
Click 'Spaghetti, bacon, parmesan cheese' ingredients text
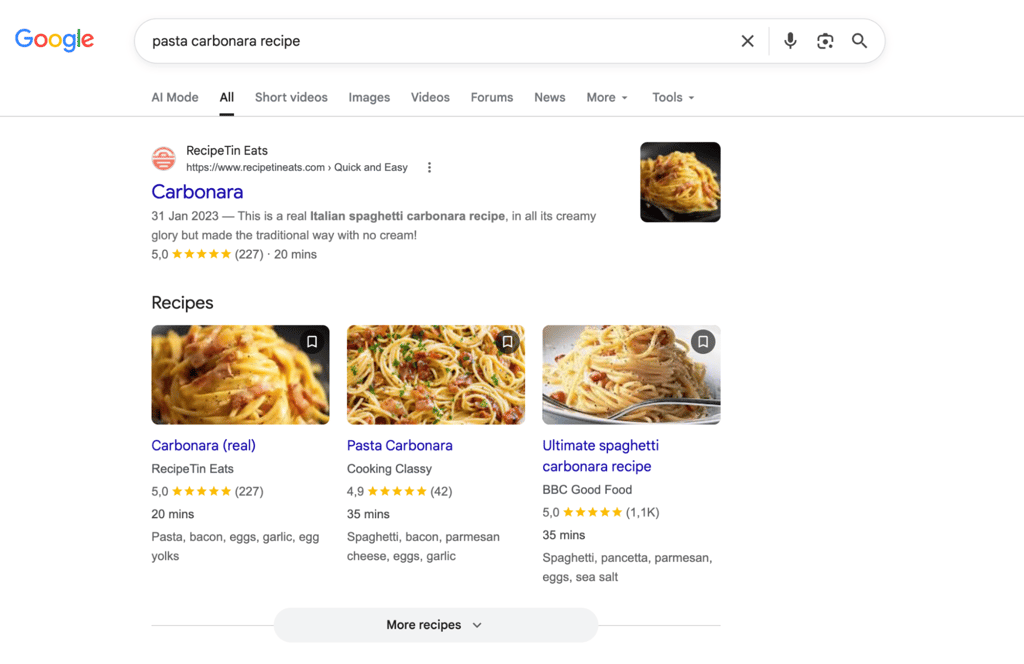423,546
